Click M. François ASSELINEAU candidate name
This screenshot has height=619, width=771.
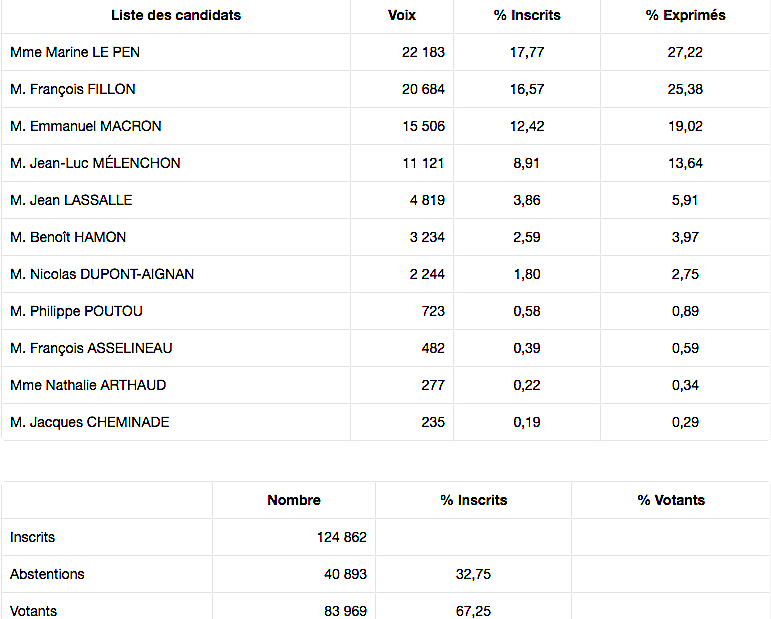pos(91,348)
